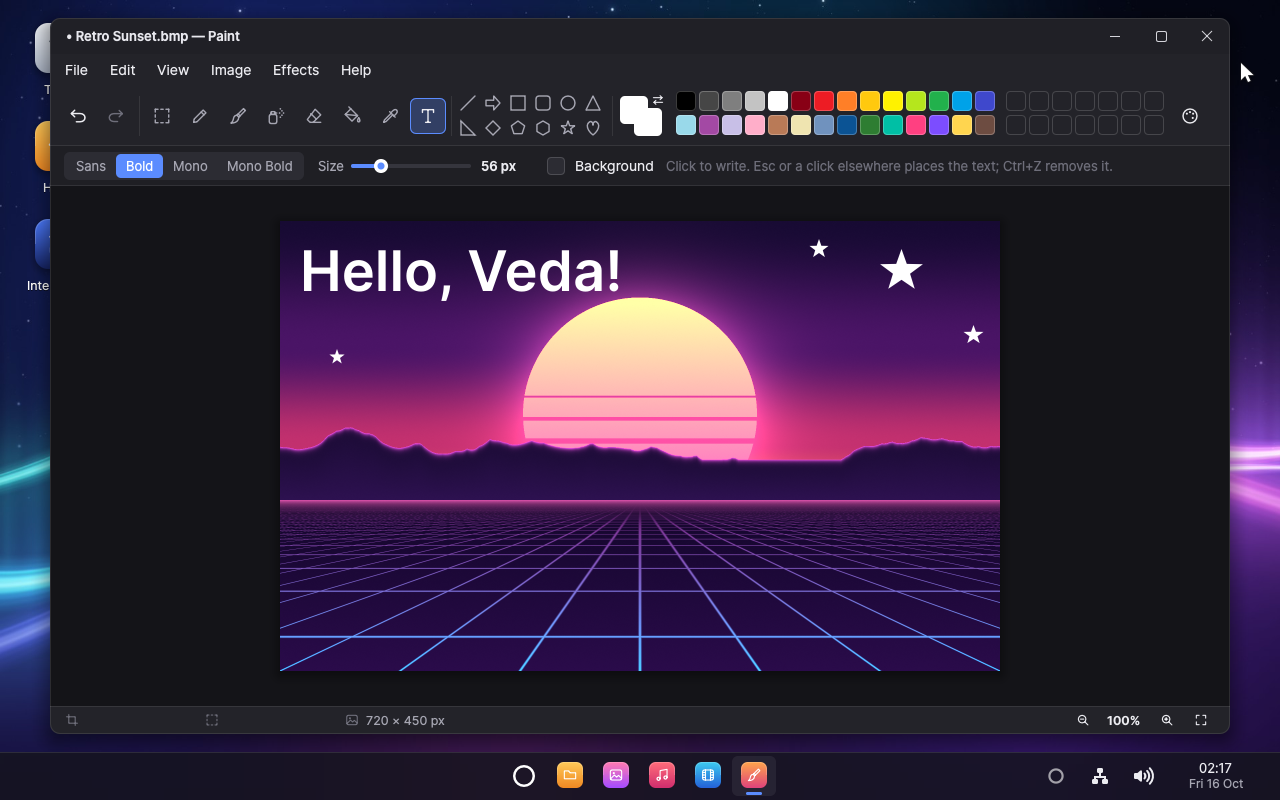Open the Image menu
This screenshot has height=800, width=1280.
[231, 70]
